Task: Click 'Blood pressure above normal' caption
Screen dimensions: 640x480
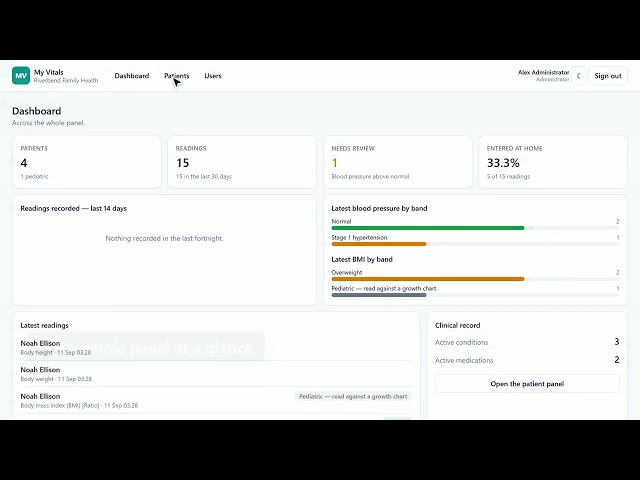Action: tap(370, 176)
